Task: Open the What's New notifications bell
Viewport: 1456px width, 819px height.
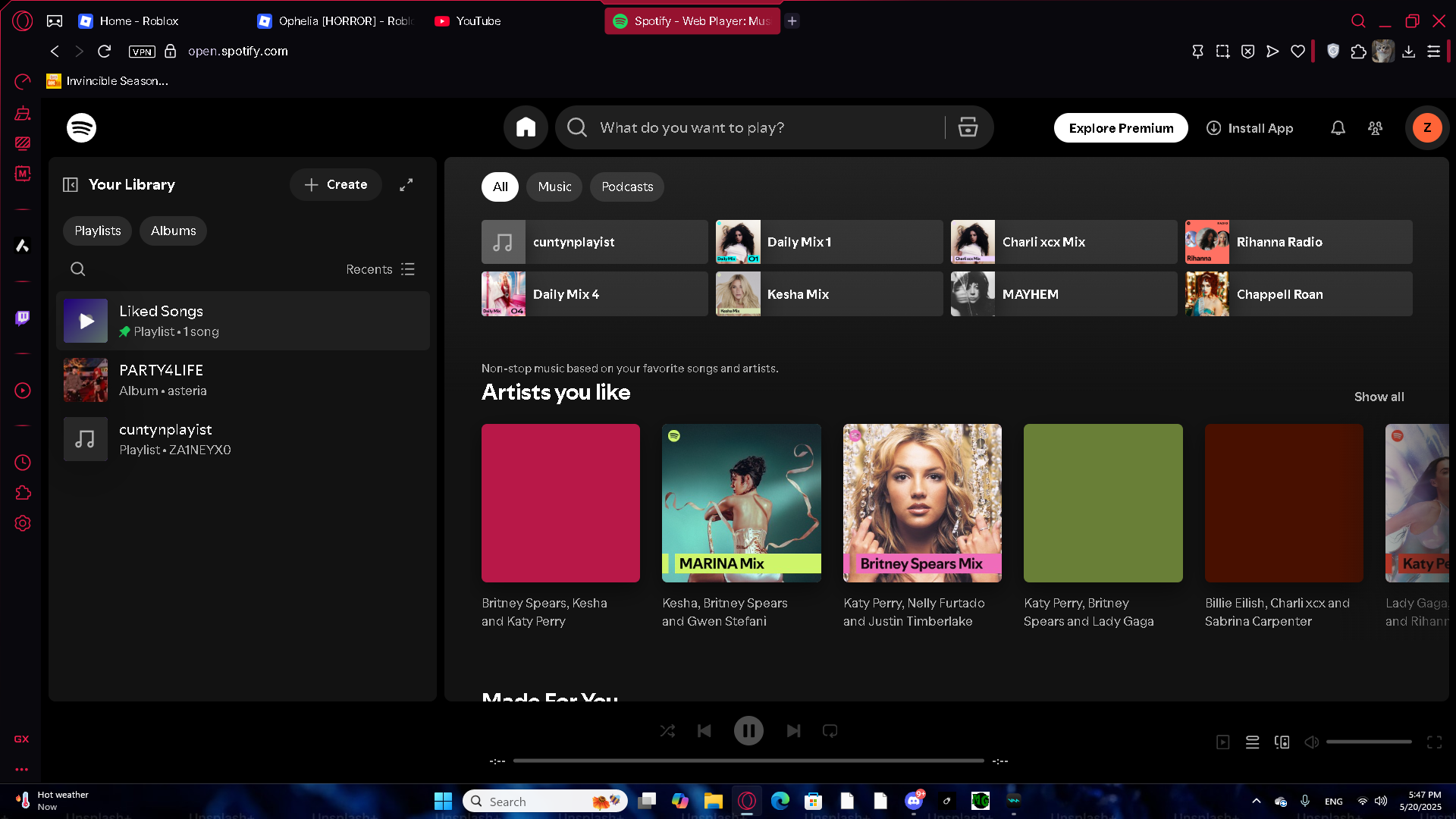Action: click(1338, 128)
